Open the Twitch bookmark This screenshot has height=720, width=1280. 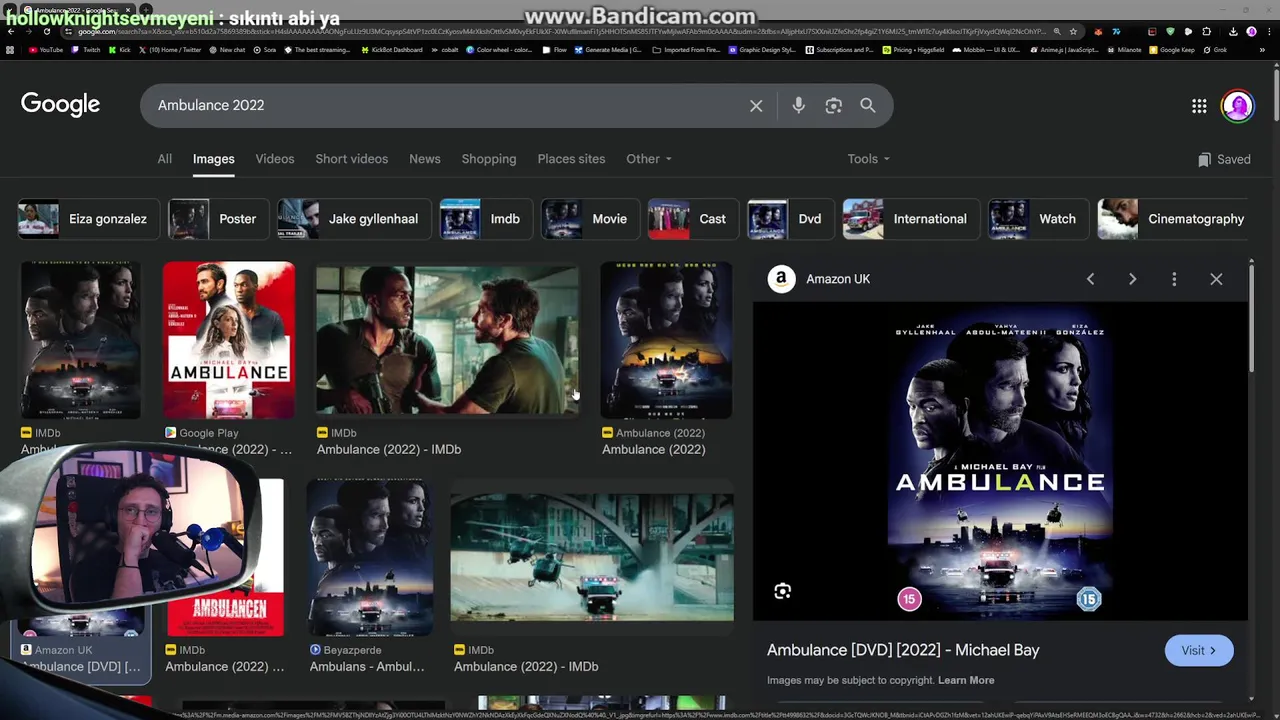coord(86,50)
